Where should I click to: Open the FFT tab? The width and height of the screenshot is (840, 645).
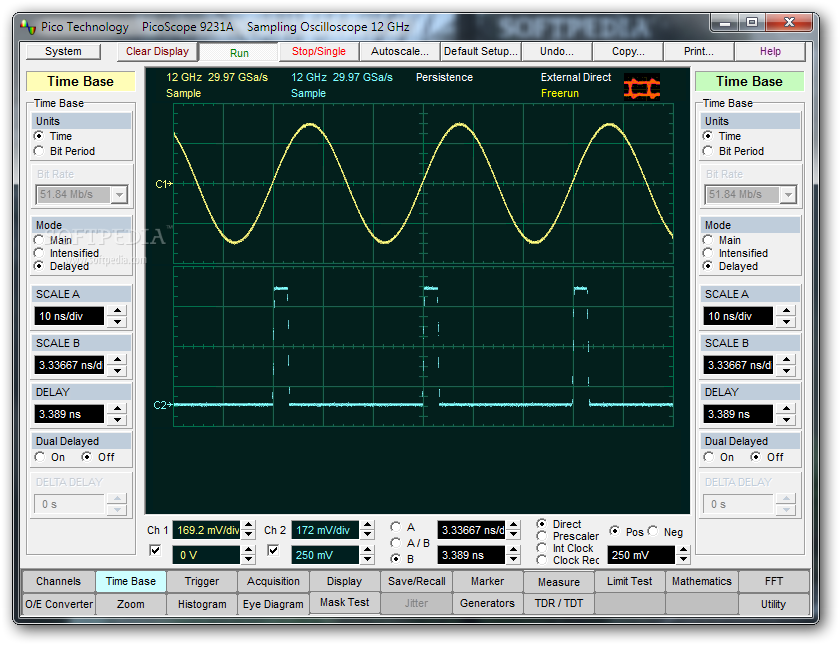(774, 581)
